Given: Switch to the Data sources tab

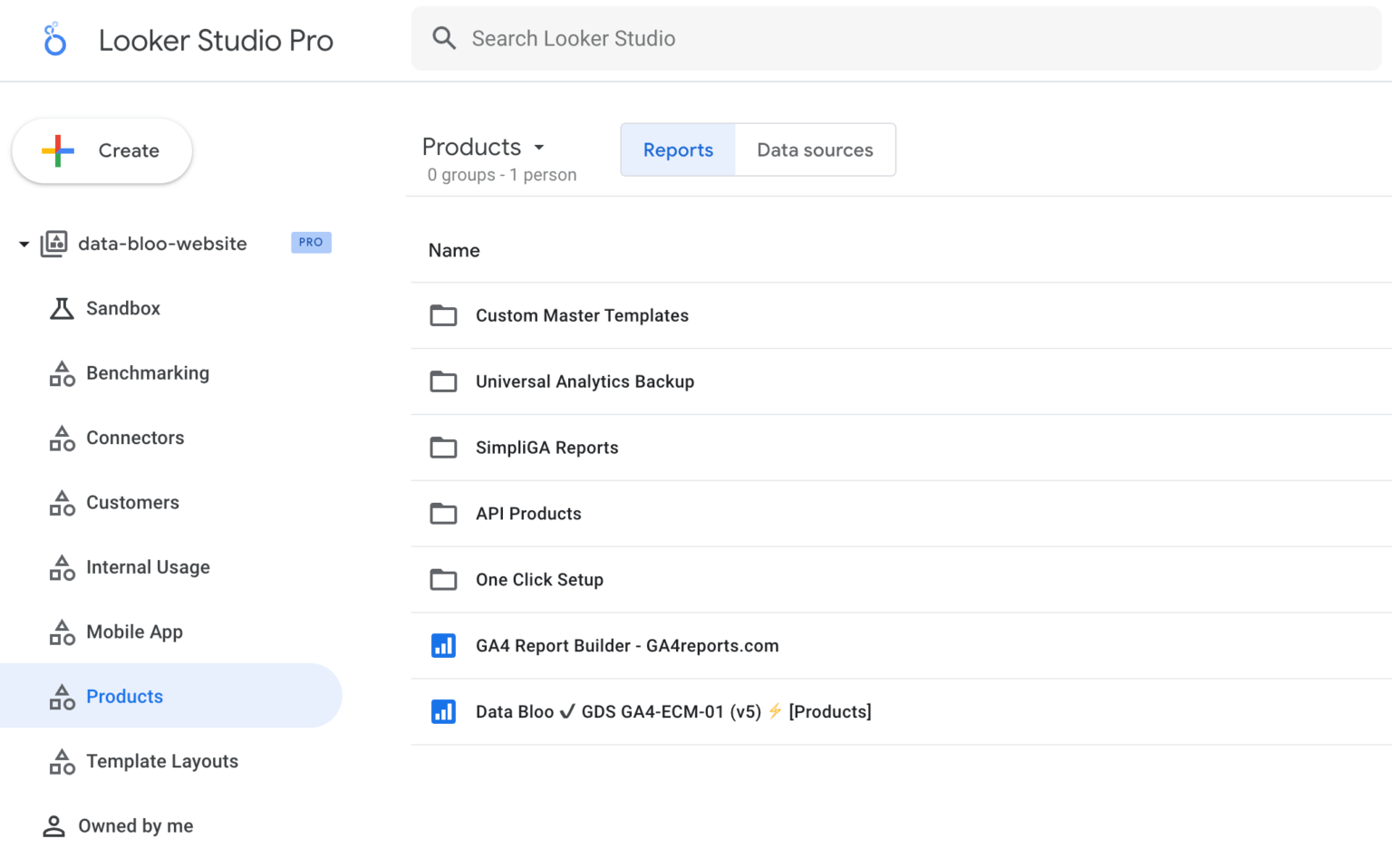Looking at the screenshot, I should click(814, 149).
